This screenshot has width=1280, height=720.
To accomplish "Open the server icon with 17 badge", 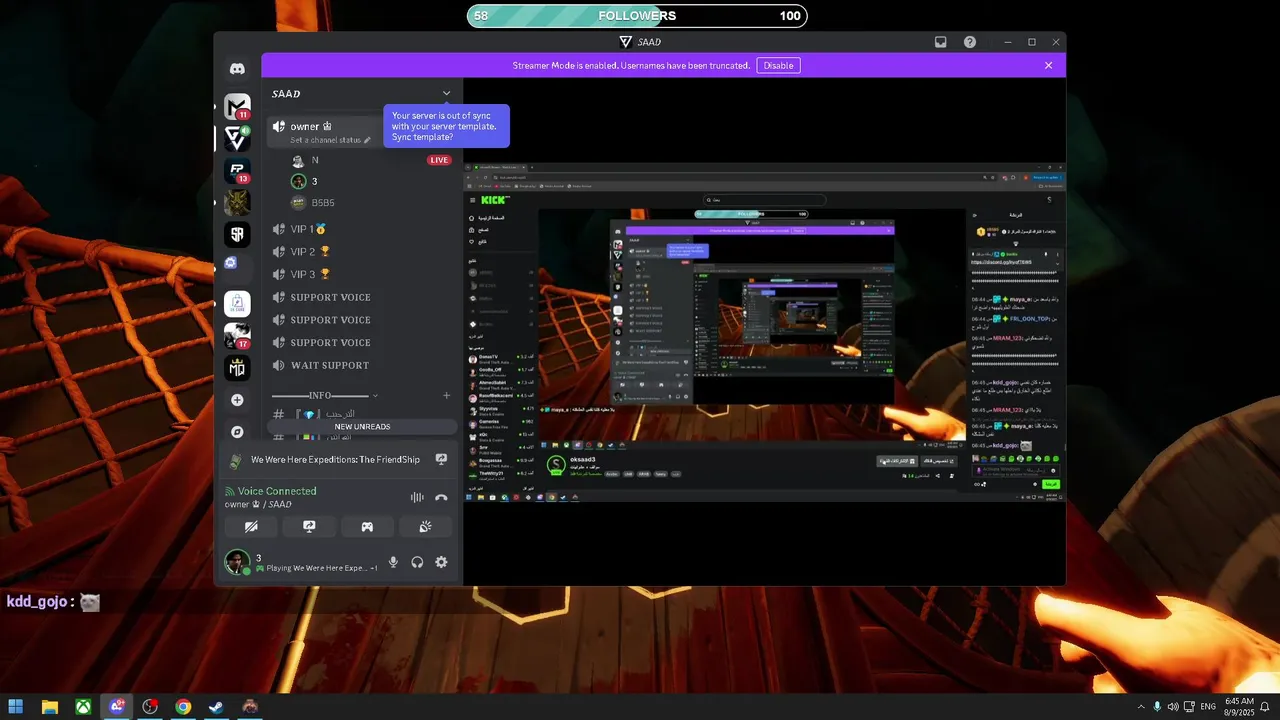I will tap(237, 336).
